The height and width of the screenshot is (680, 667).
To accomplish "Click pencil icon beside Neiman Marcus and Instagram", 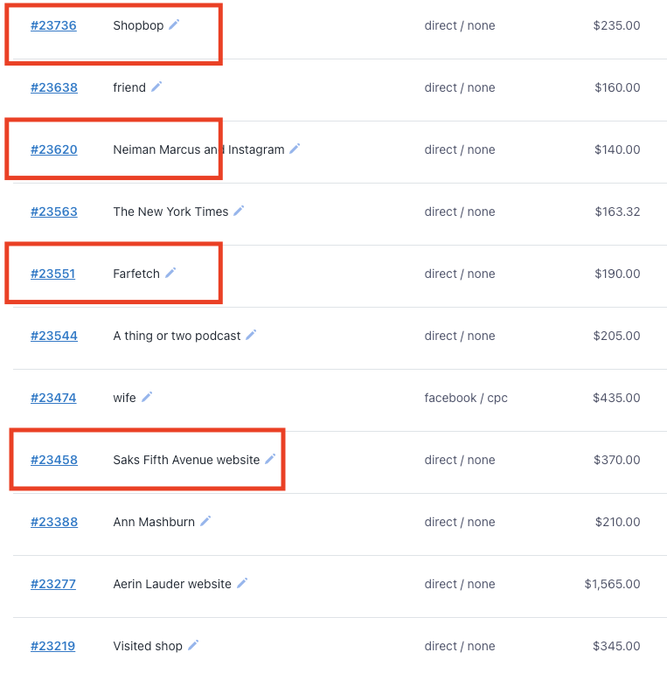I will (295, 149).
